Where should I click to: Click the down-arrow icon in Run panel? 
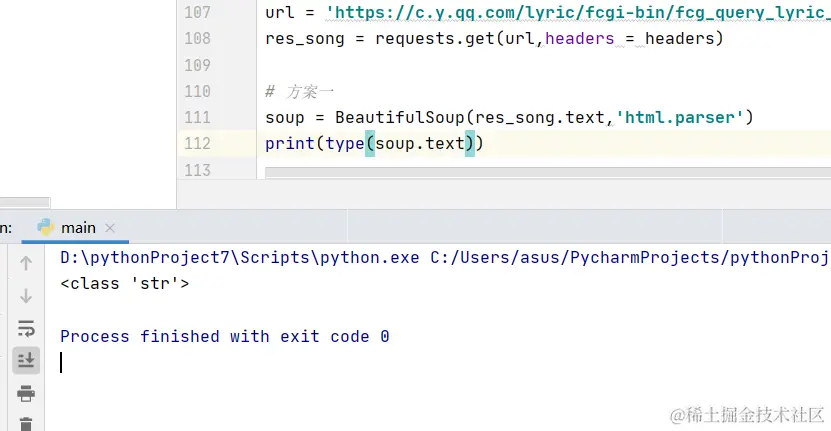pos(26,296)
